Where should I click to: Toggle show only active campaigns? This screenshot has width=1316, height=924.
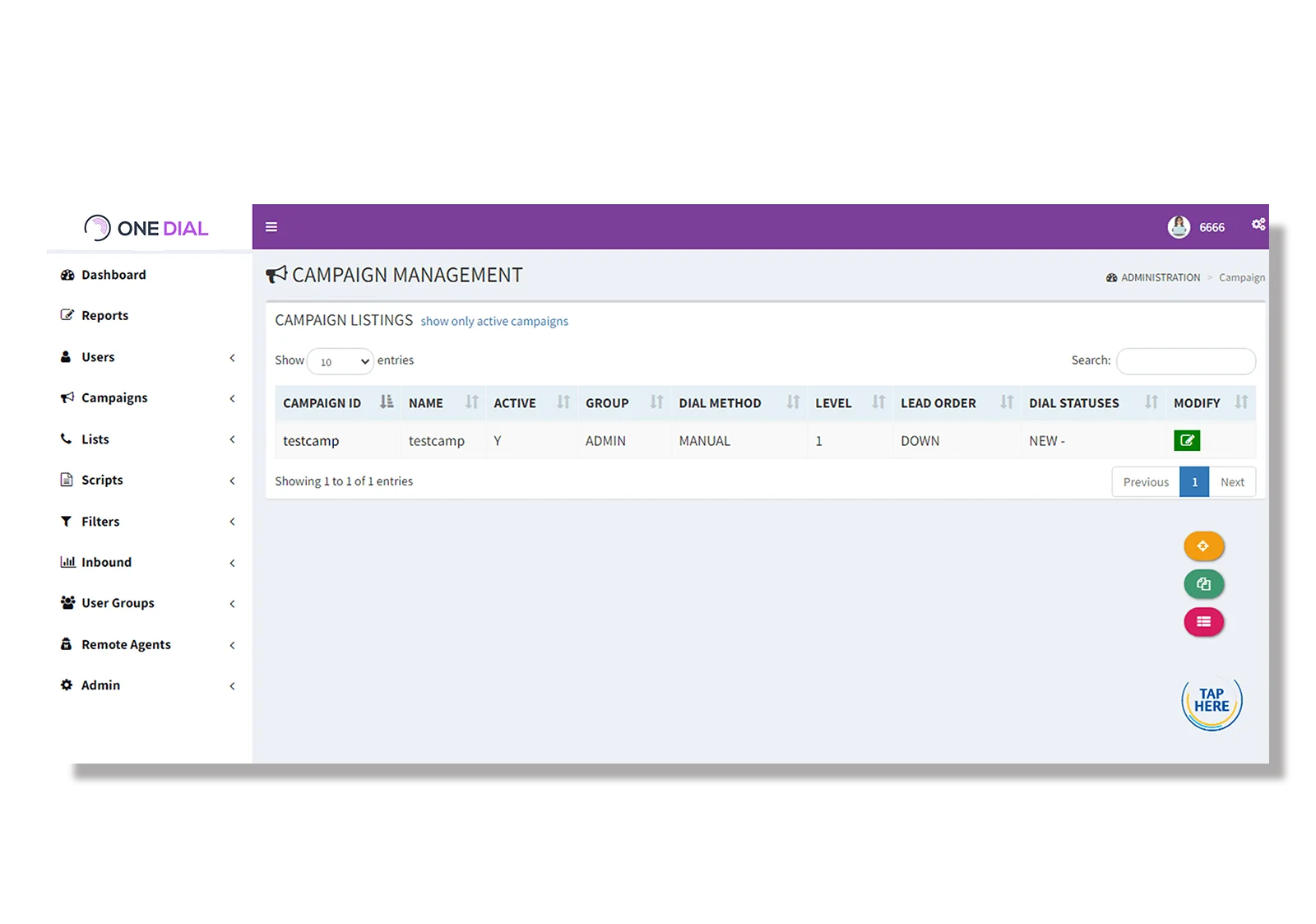coord(493,321)
